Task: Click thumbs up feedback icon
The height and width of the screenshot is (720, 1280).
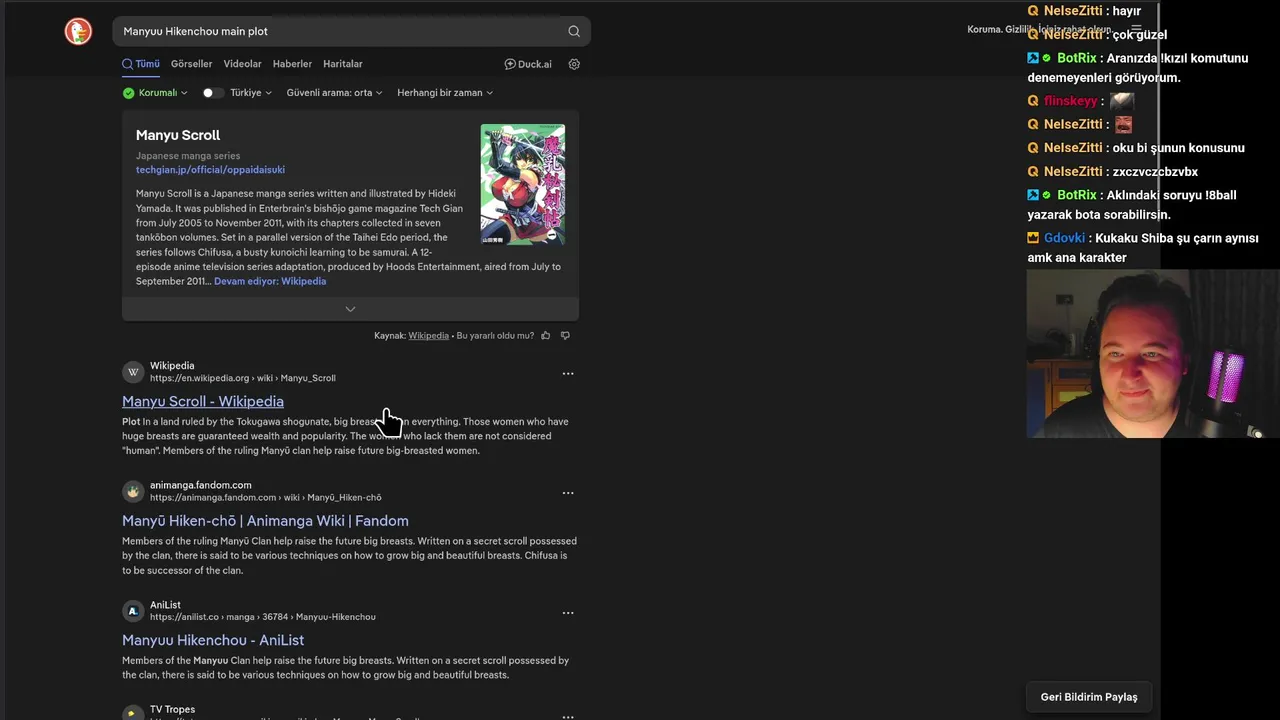Action: coord(545,335)
